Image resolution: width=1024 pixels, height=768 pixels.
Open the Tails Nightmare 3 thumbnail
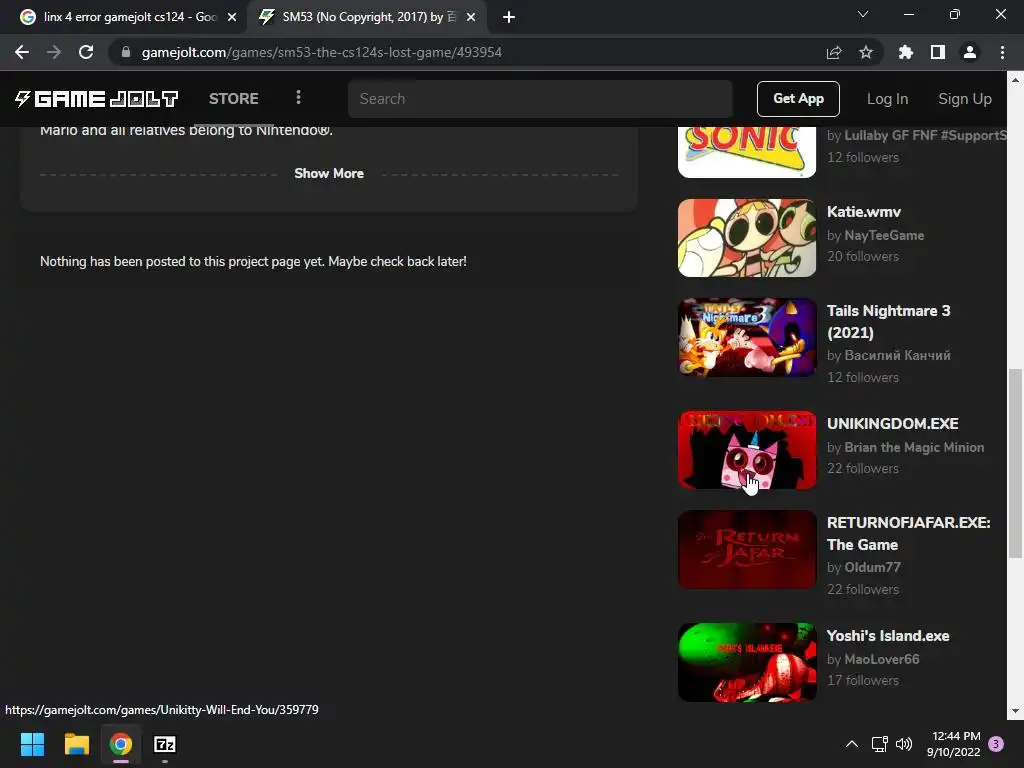[747, 337]
